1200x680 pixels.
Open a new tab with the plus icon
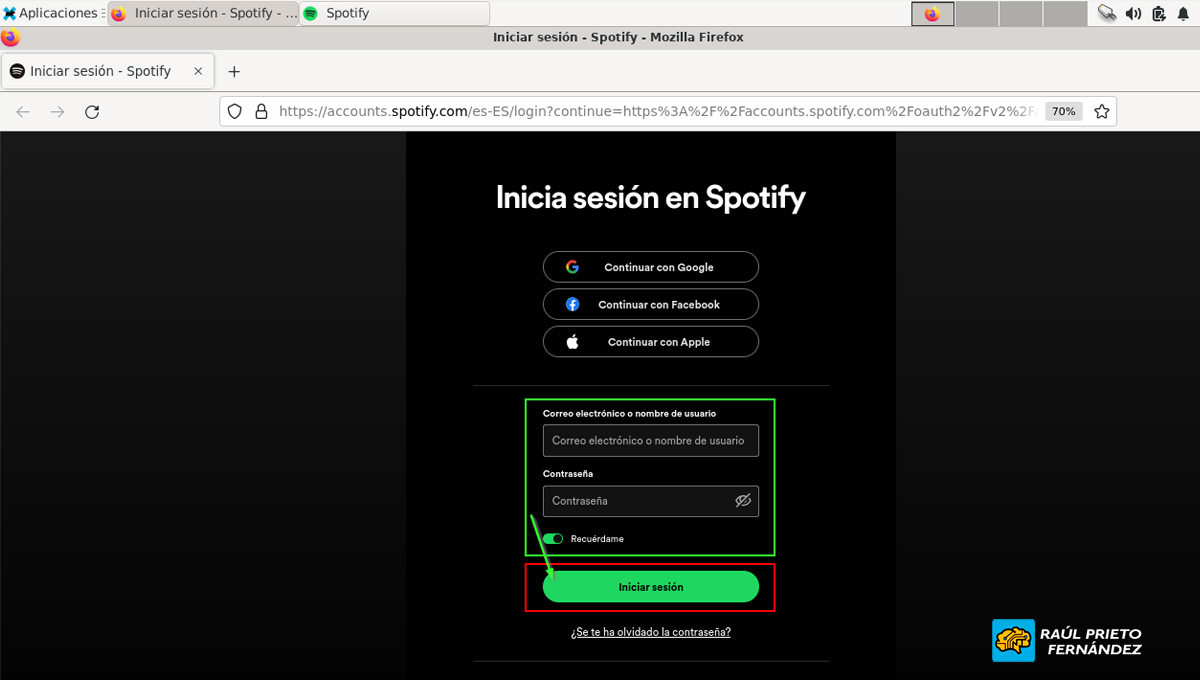[x=234, y=72]
